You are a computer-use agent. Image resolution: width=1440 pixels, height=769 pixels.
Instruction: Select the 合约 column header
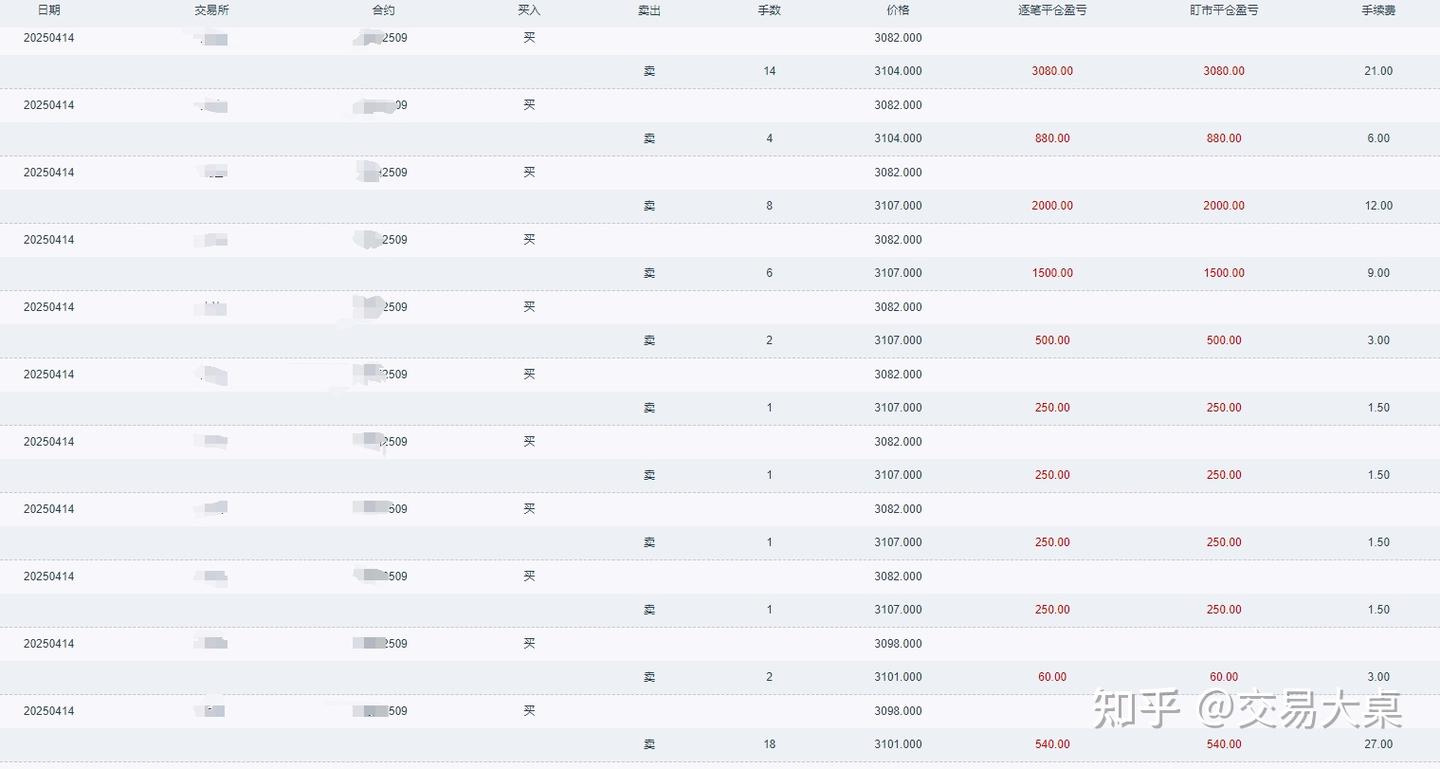pos(383,10)
